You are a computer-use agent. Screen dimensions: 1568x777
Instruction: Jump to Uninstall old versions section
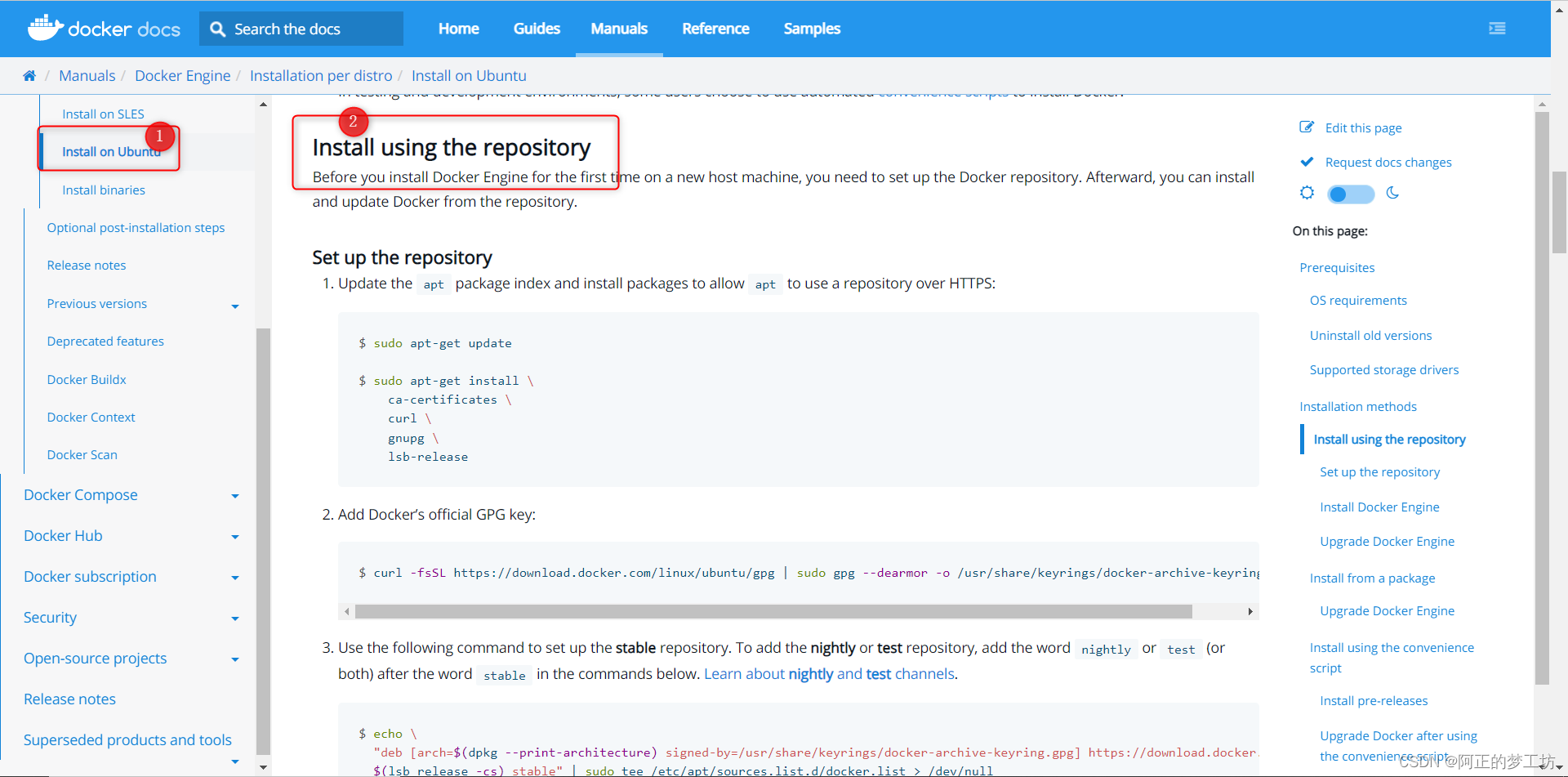(x=1370, y=336)
